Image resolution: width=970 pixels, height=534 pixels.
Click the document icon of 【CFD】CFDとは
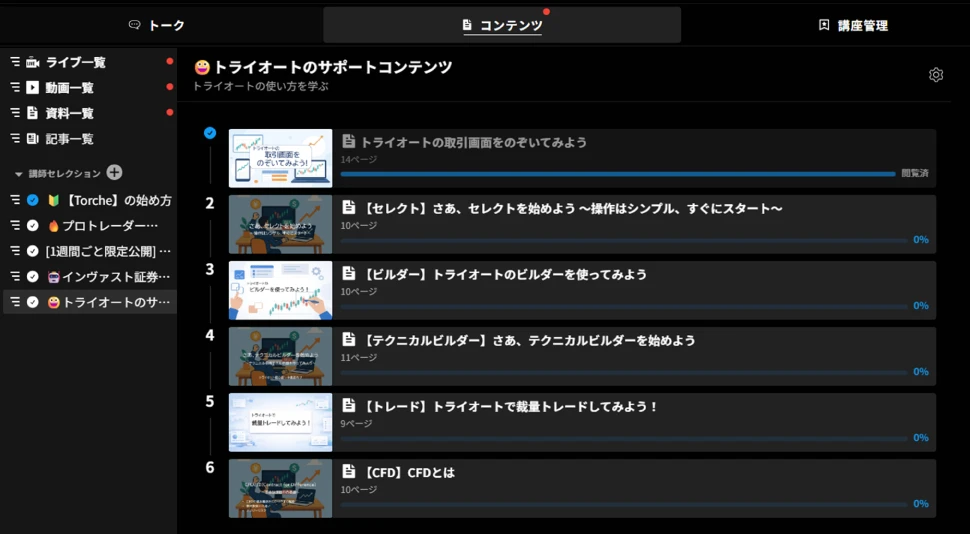pyautogui.click(x=349, y=472)
